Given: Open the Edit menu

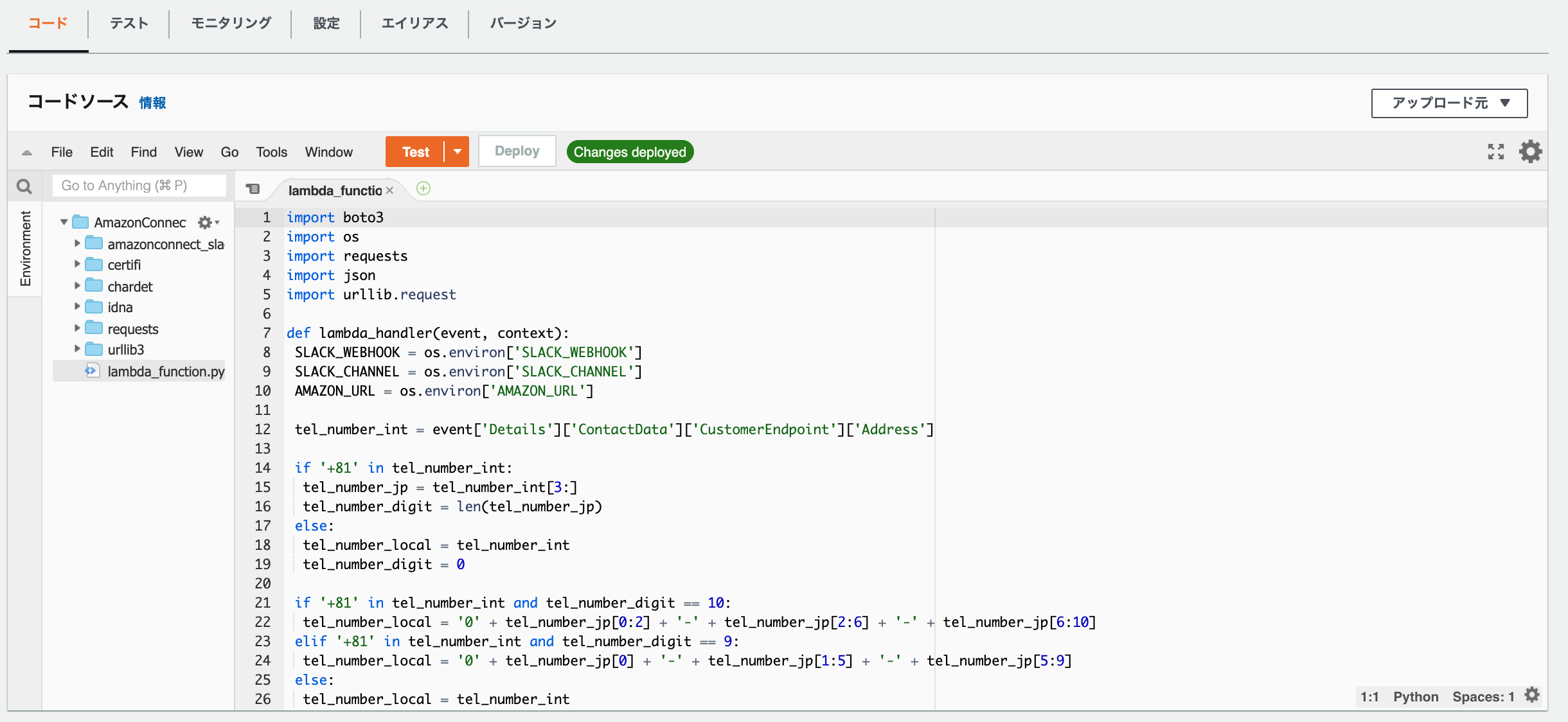Looking at the screenshot, I should pos(102,152).
